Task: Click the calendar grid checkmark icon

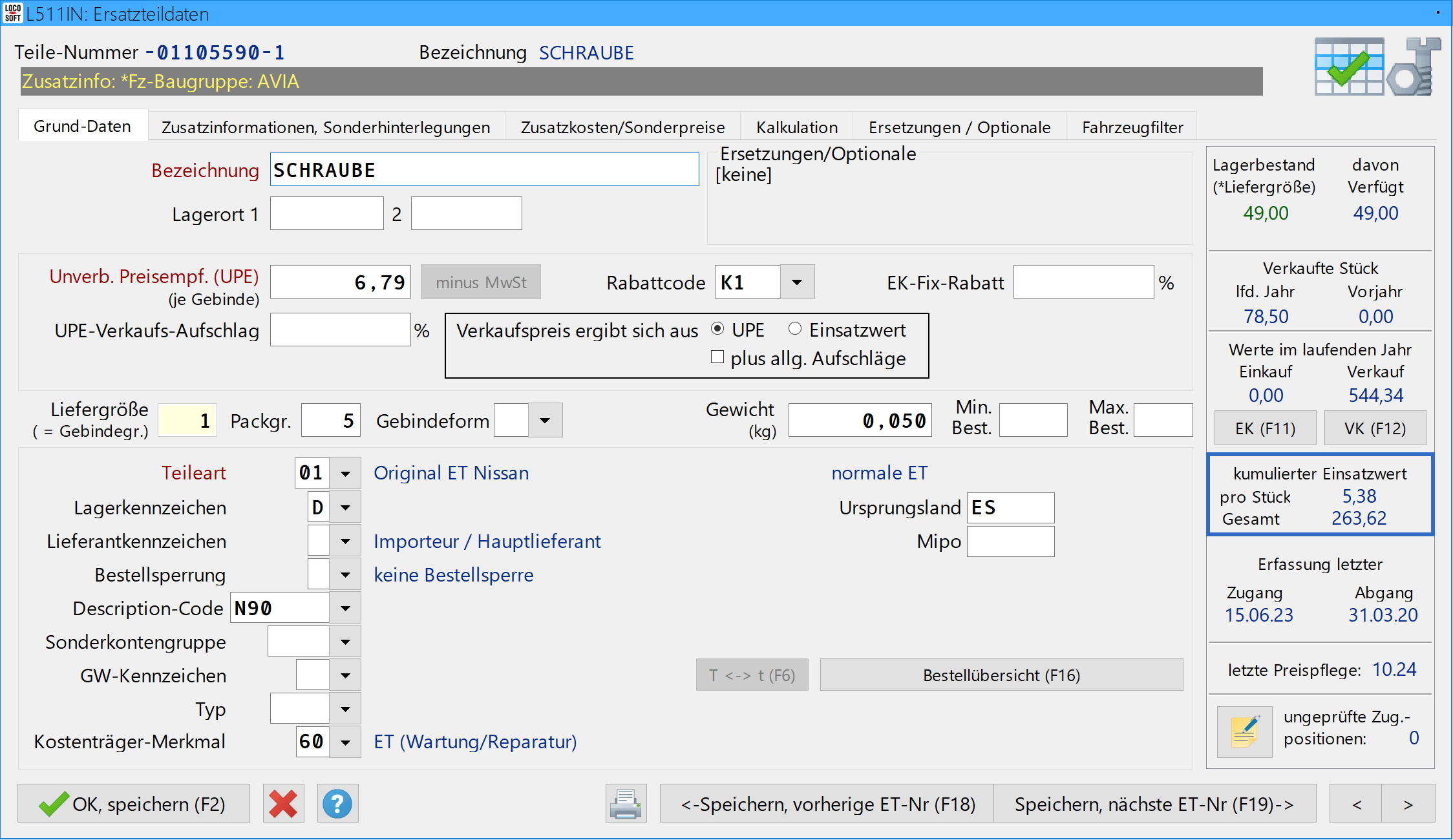Action: [1349, 67]
